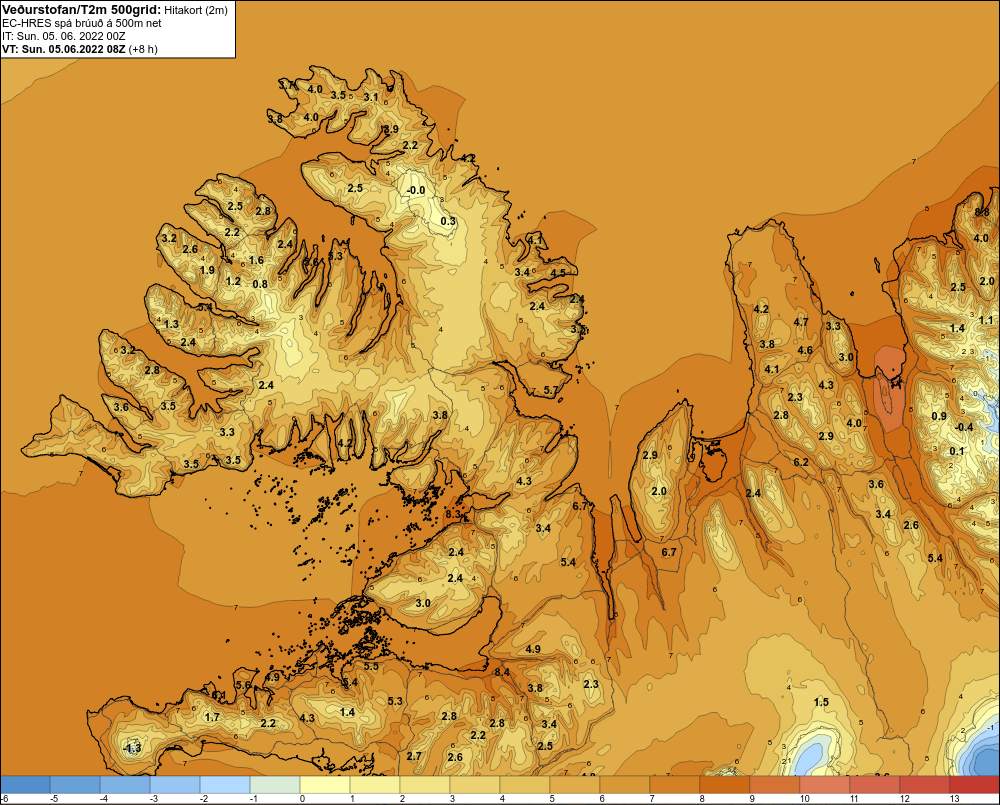1000x805 pixels.
Task: Click the 'IT: Sun. 05. 06. 2022 00Z' line
Action: click(x=64, y=36)
